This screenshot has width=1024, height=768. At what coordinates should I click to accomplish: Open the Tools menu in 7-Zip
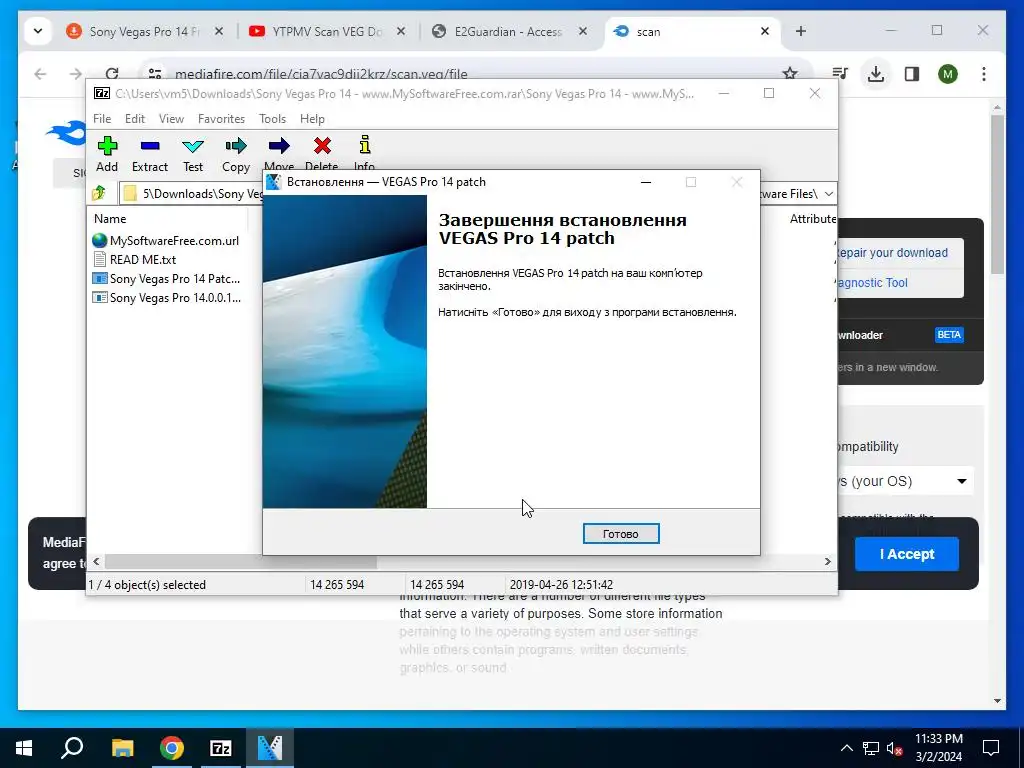click(272, 119)
